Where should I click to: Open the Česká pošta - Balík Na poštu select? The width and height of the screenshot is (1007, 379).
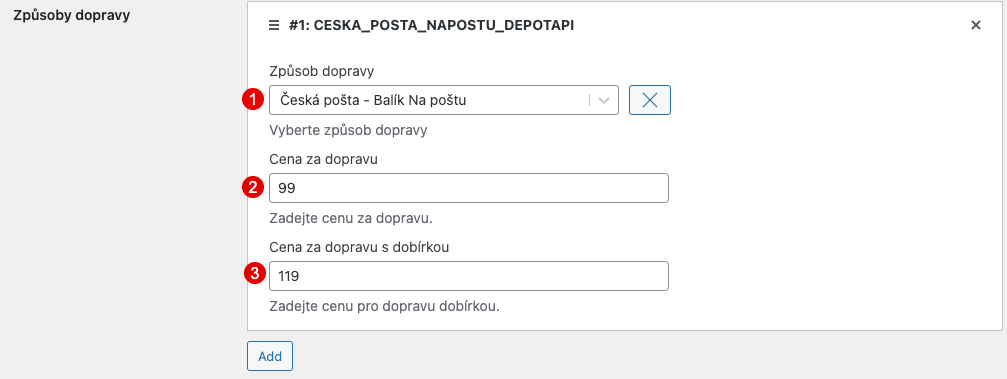(444, 100)
